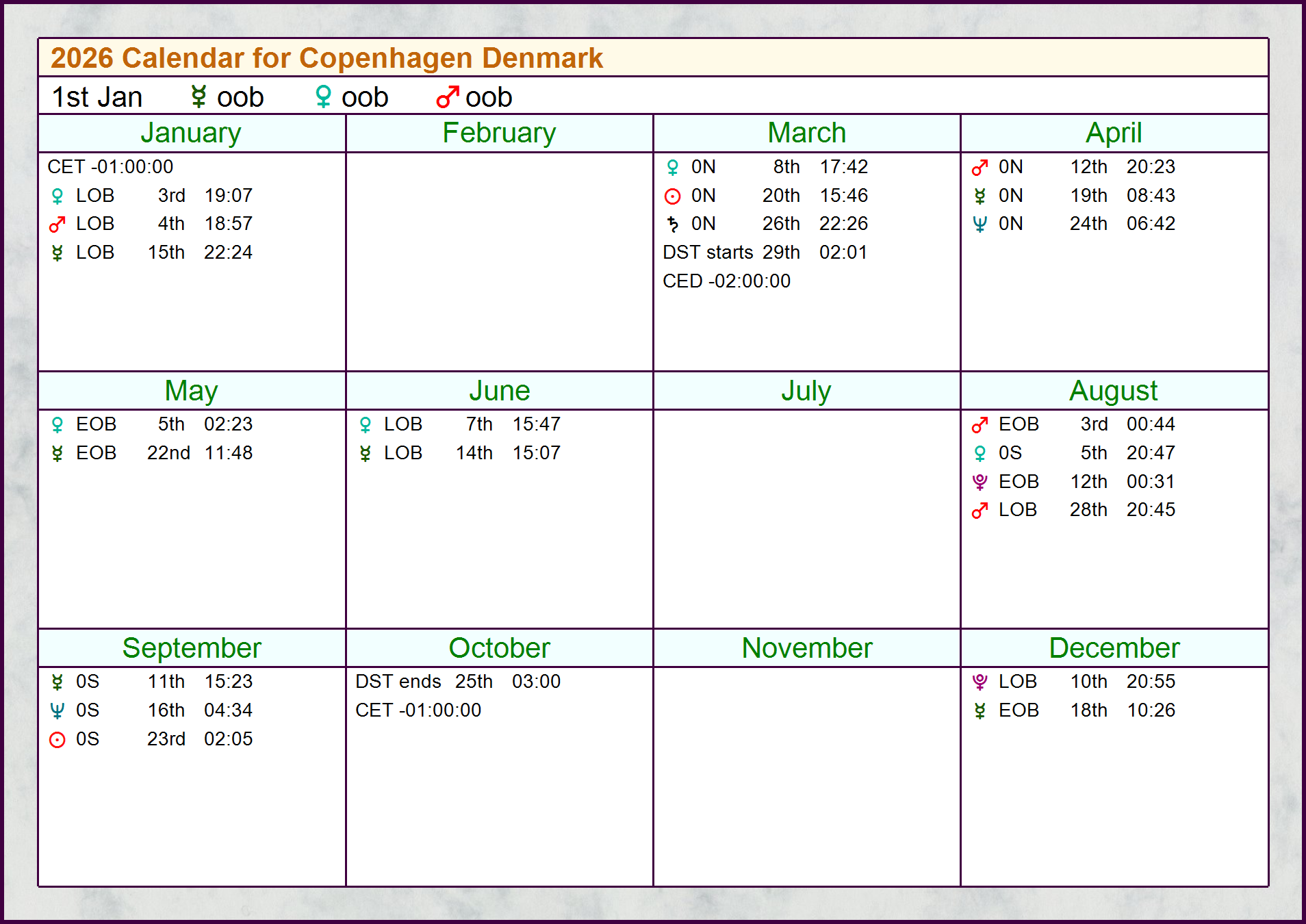Screen dimensions: 1306x924
Task: Select the July month header
Action: pyautogui.click(x=806, y=391)
